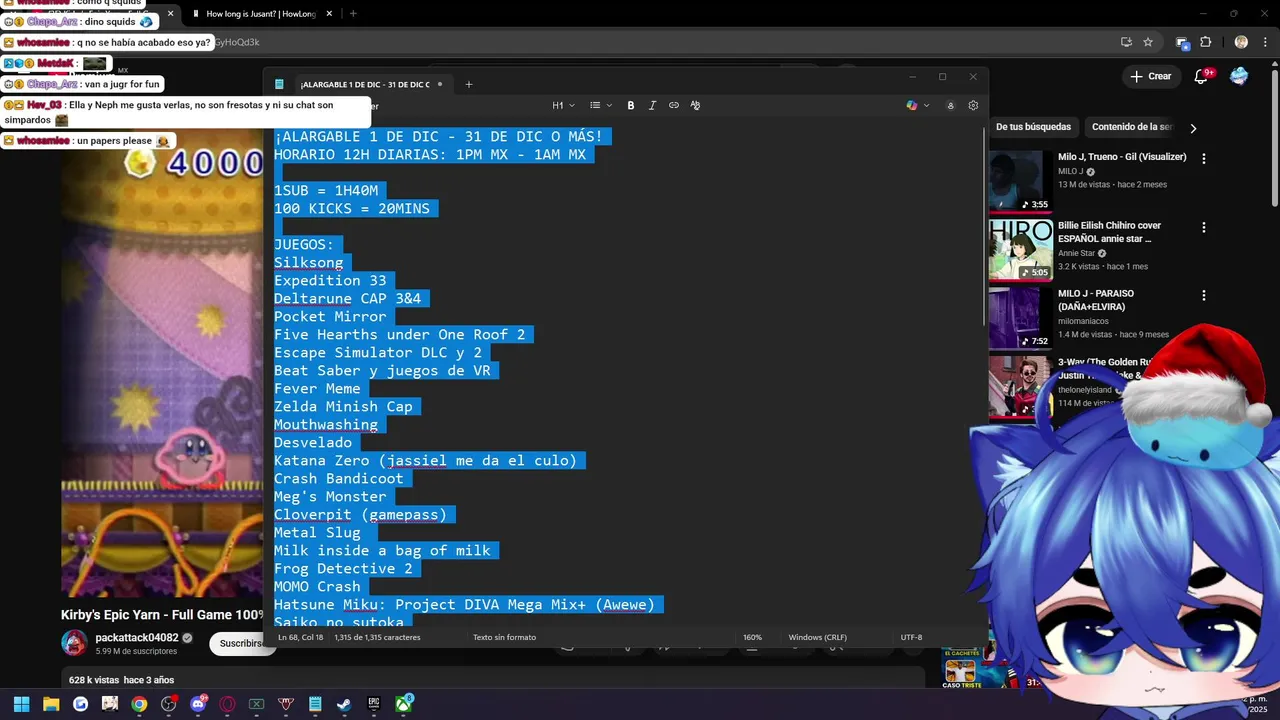
Task: Open the Milo J, Trueno - Gil video
Action: tap(1122, 157)
